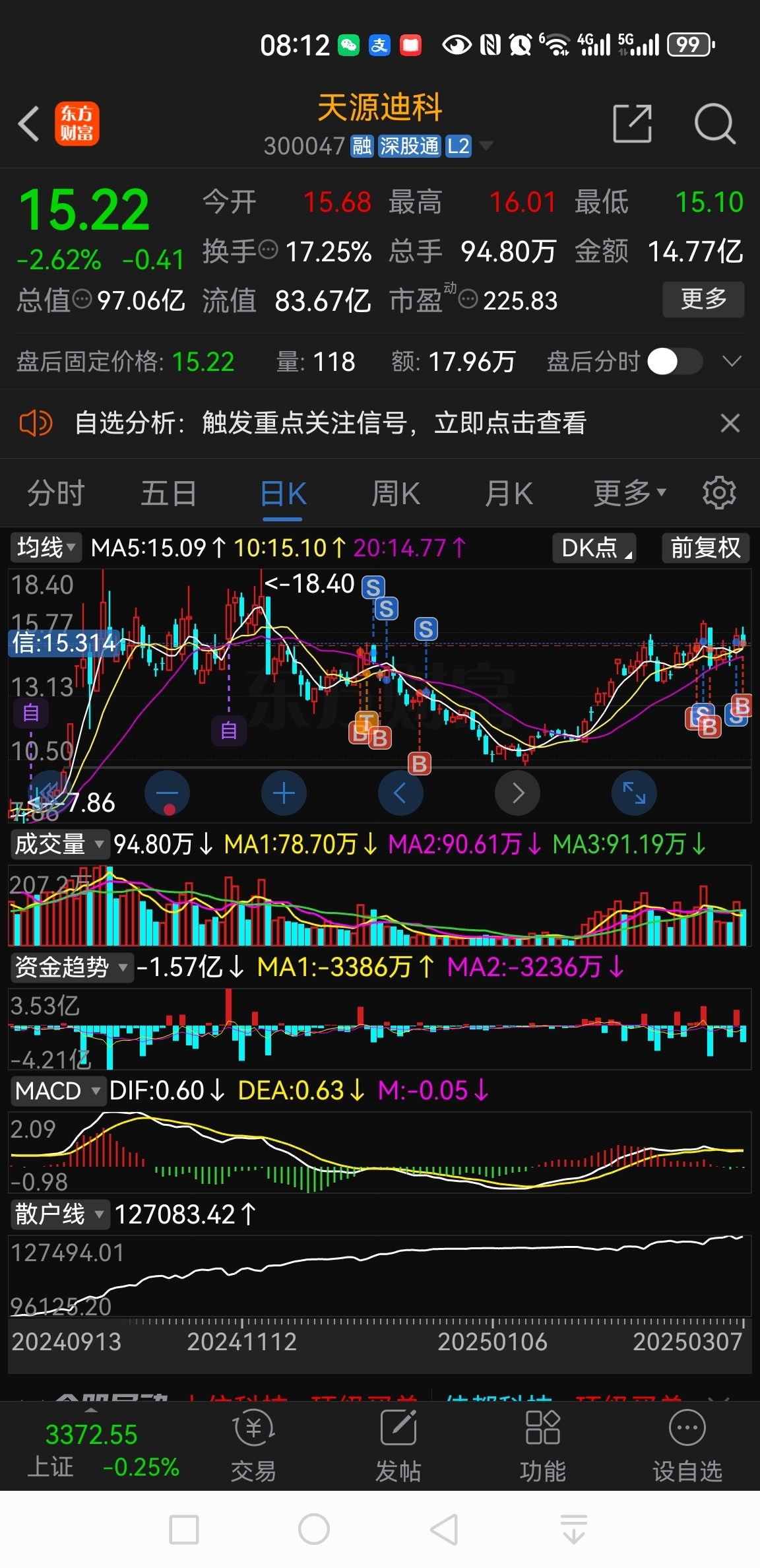The image size is (760, 1568).
Task: Tap 上证 index 3372.55 ticker
Action: 102,1450
